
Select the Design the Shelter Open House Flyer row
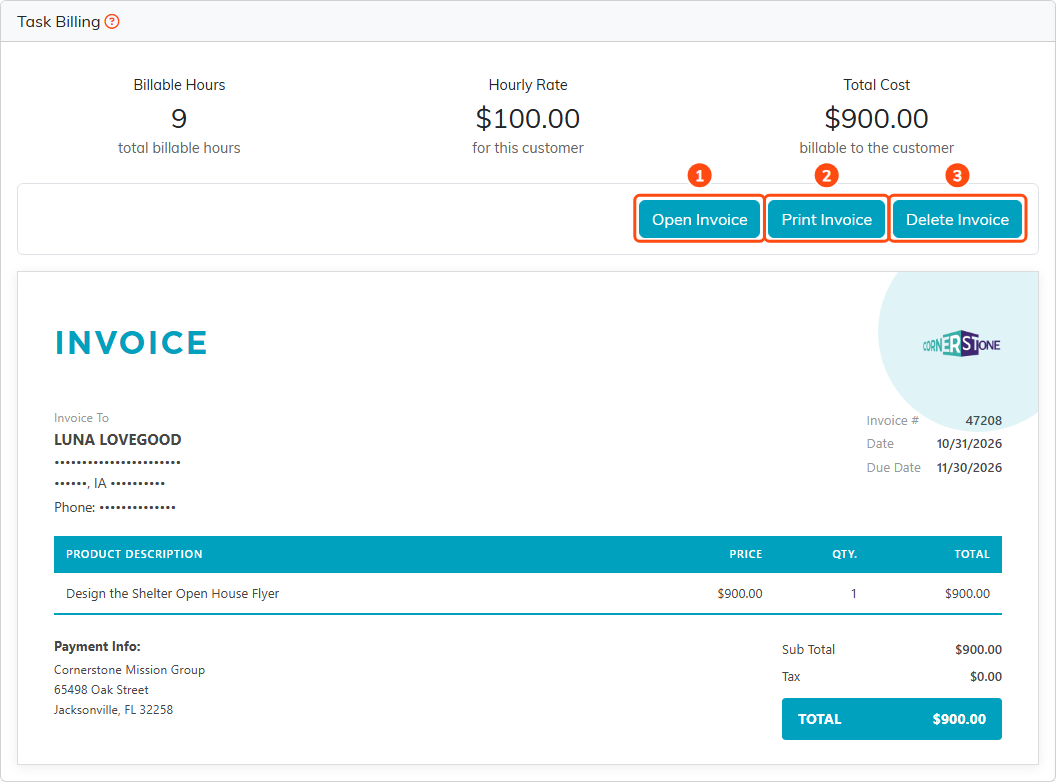[x=527, y=593]
